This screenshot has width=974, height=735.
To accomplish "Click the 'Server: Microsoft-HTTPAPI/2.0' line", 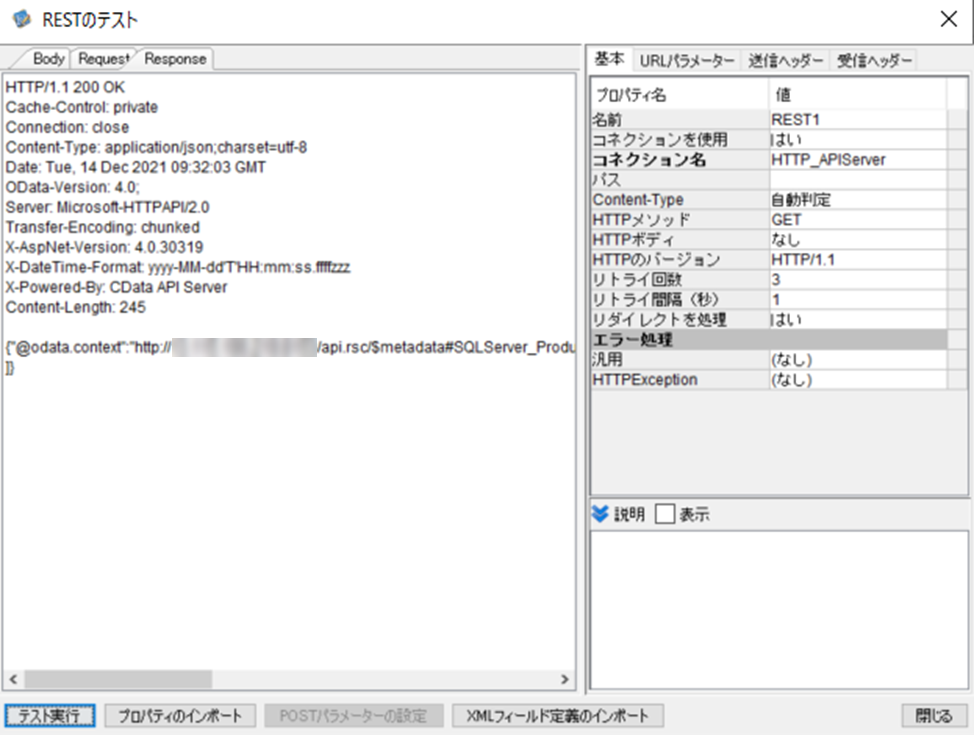I will click(x=107, y=207).
